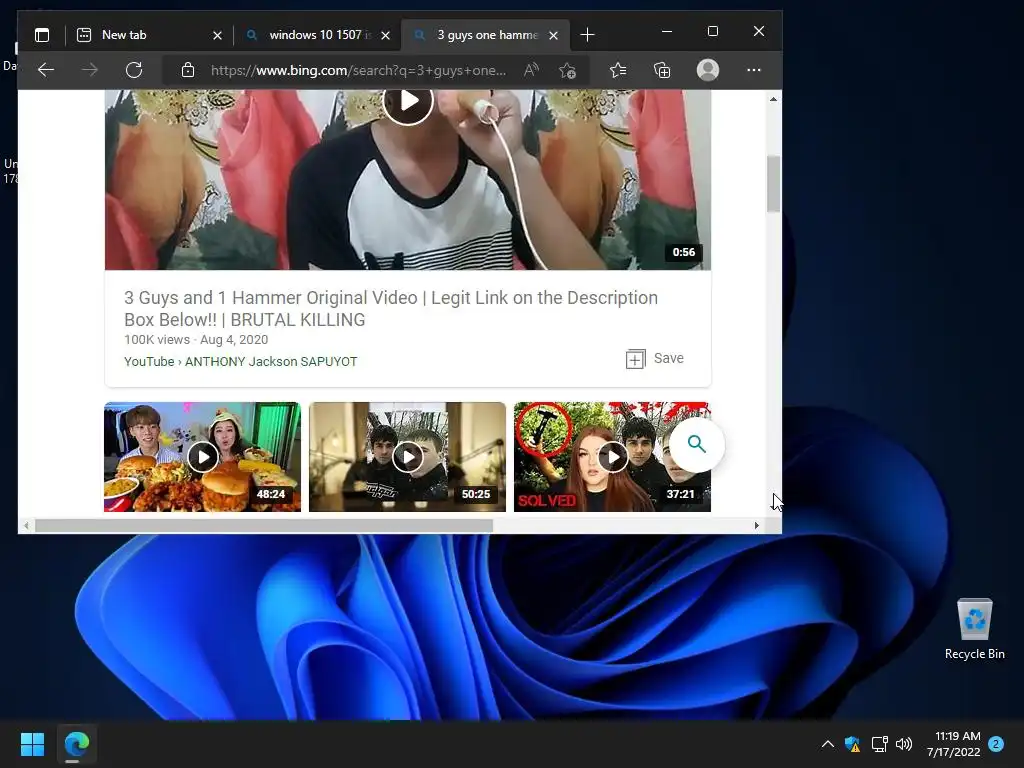The image size is (1024, 768).
Task: Play the 50:25 video thumbnail
Action: (408, 456)
